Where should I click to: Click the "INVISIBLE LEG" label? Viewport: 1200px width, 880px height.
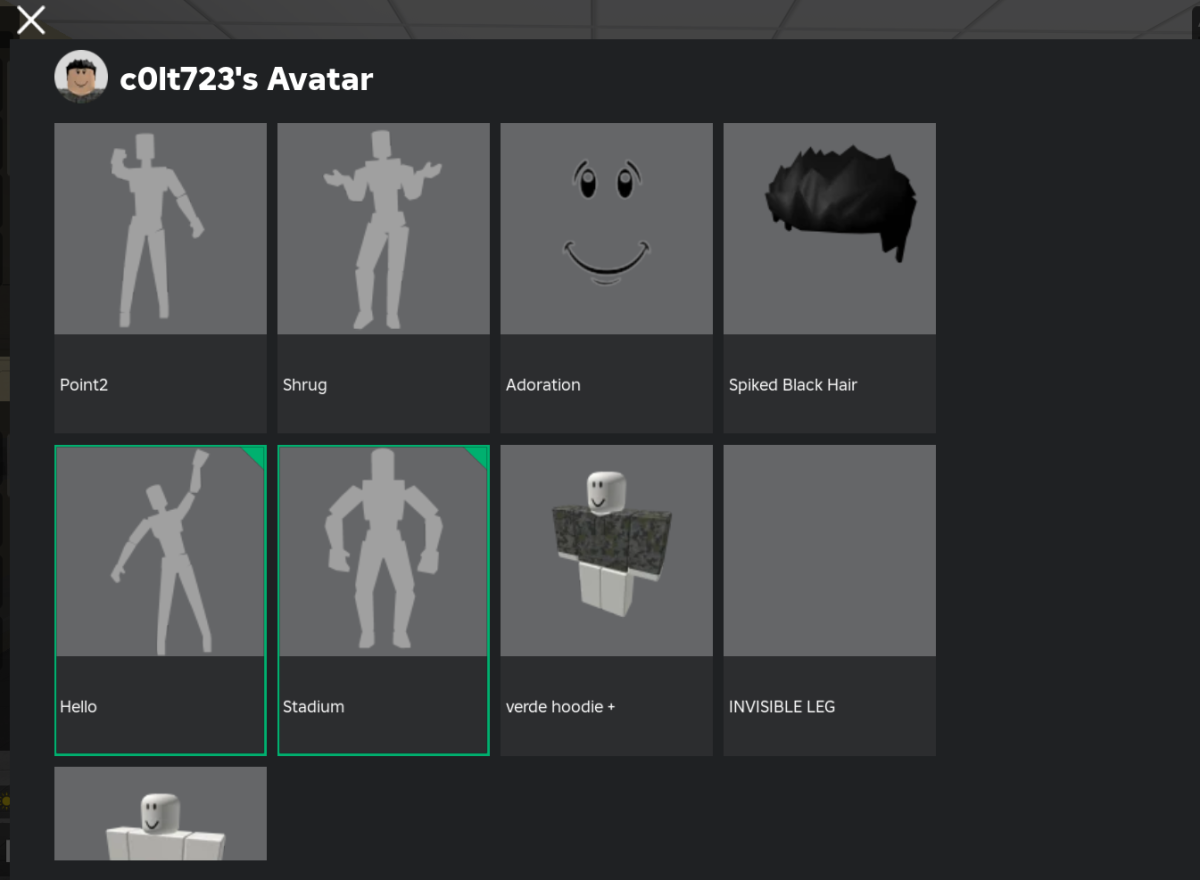(x=782, y=707)
